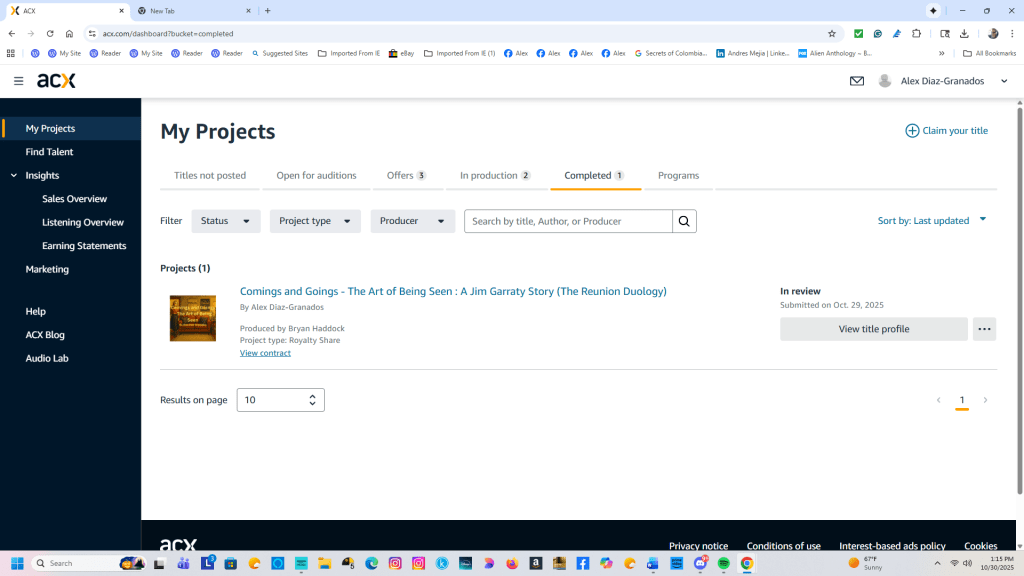
Task: Click the audiobook cover thumbnail
Action: (x=193, y=318)
